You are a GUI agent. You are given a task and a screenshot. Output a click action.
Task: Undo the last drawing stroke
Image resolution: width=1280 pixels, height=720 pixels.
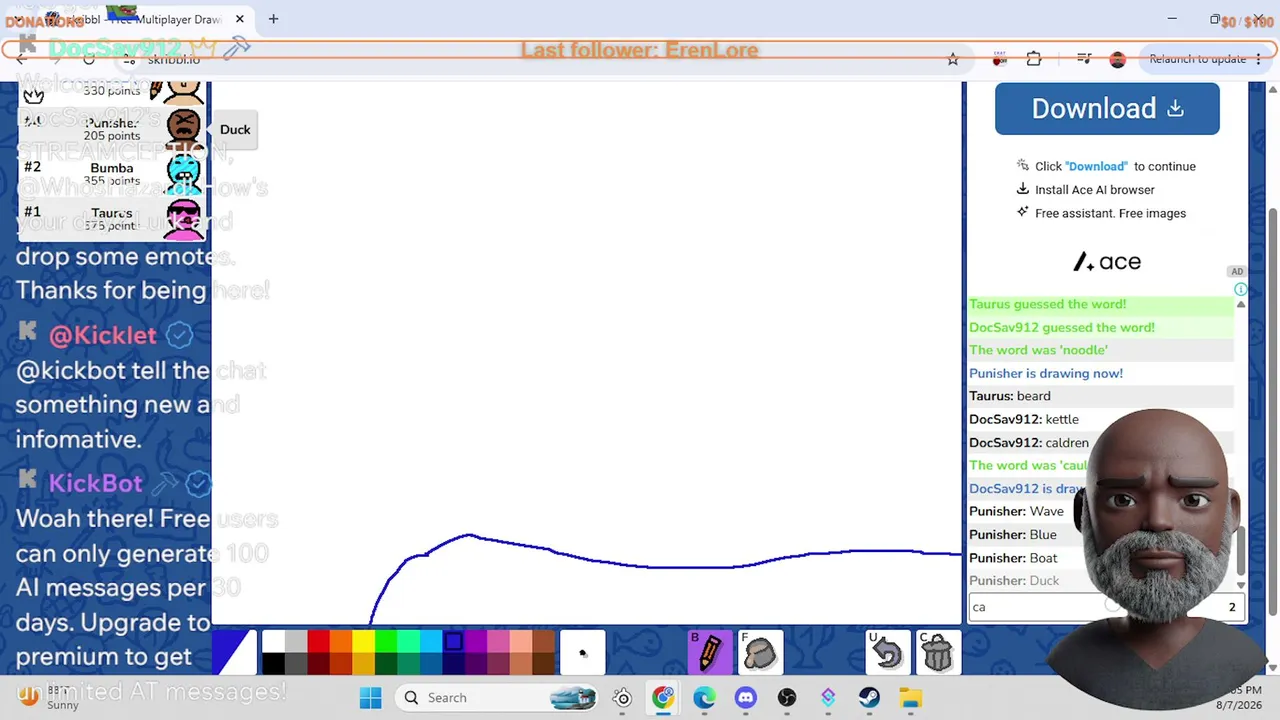coord(888,653)
